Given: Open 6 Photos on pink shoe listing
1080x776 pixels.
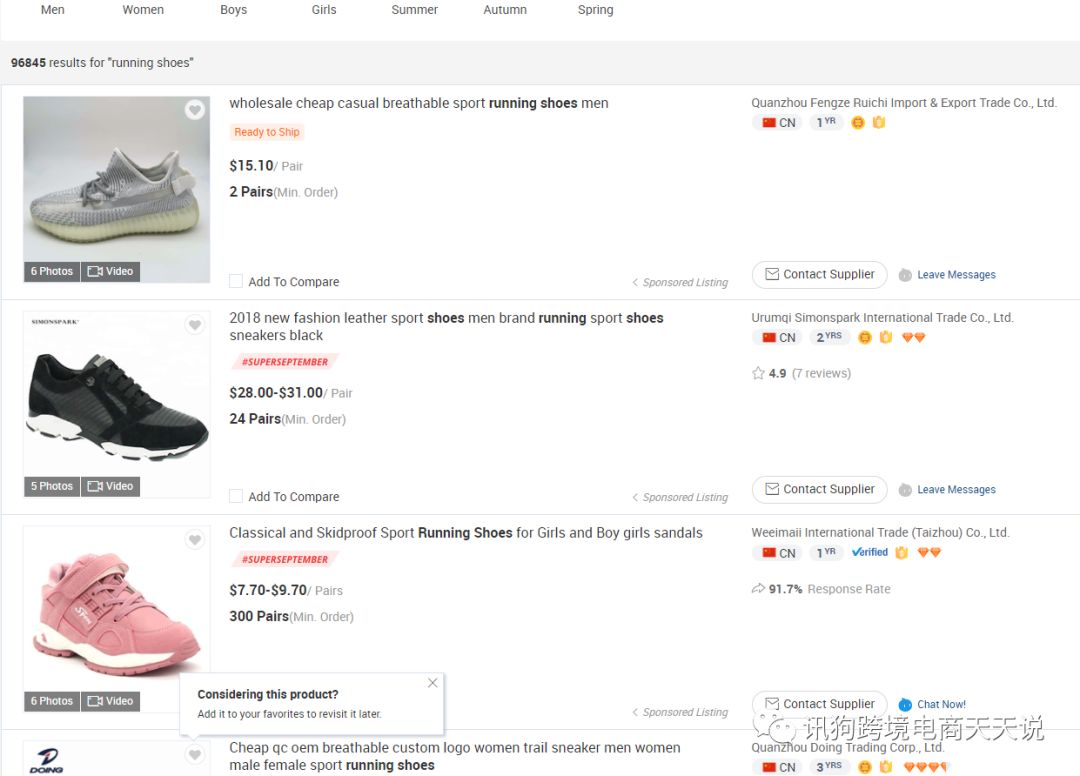Looking at the screenshot, I should point(52,701).
